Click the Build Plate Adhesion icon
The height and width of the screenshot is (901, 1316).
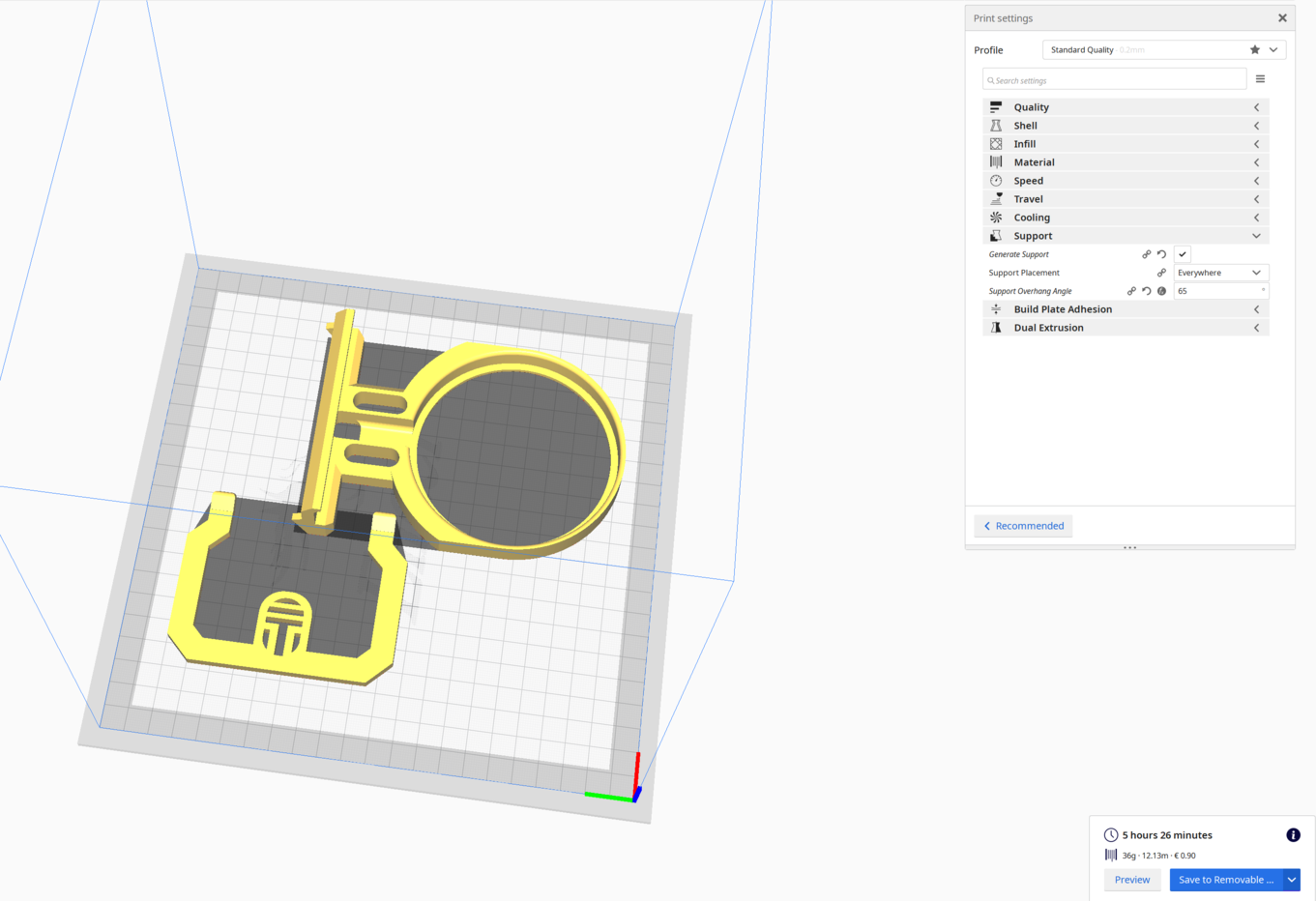point(996,309)
